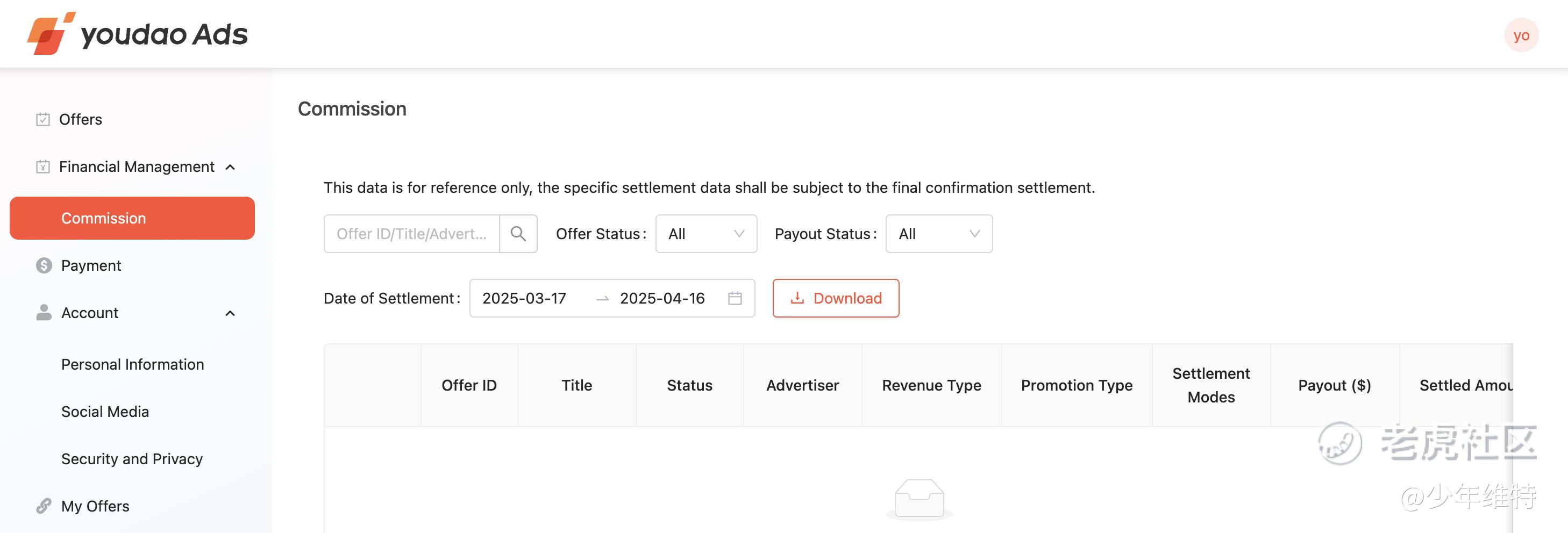Set the start date 2025-03-17
This screenshot has width=1568, height=533.
coord(524,298)
